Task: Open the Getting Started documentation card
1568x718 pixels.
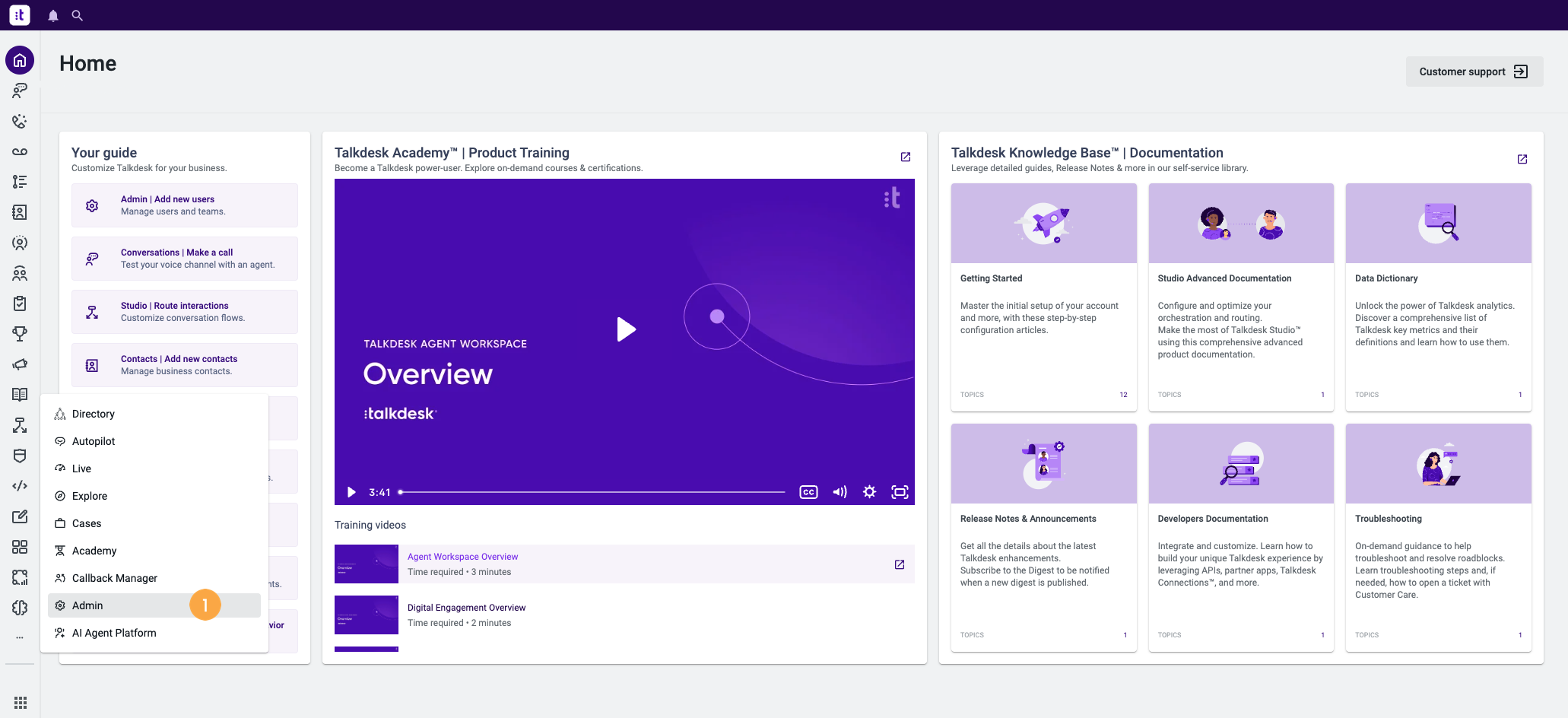Action: pyautogui.click(x=1044, y=297)
